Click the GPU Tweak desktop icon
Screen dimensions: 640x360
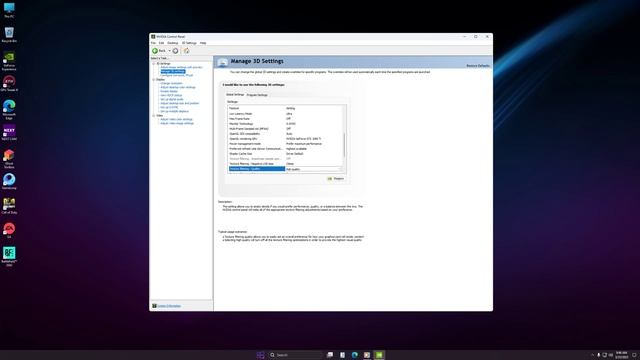(x=9, y=84)
